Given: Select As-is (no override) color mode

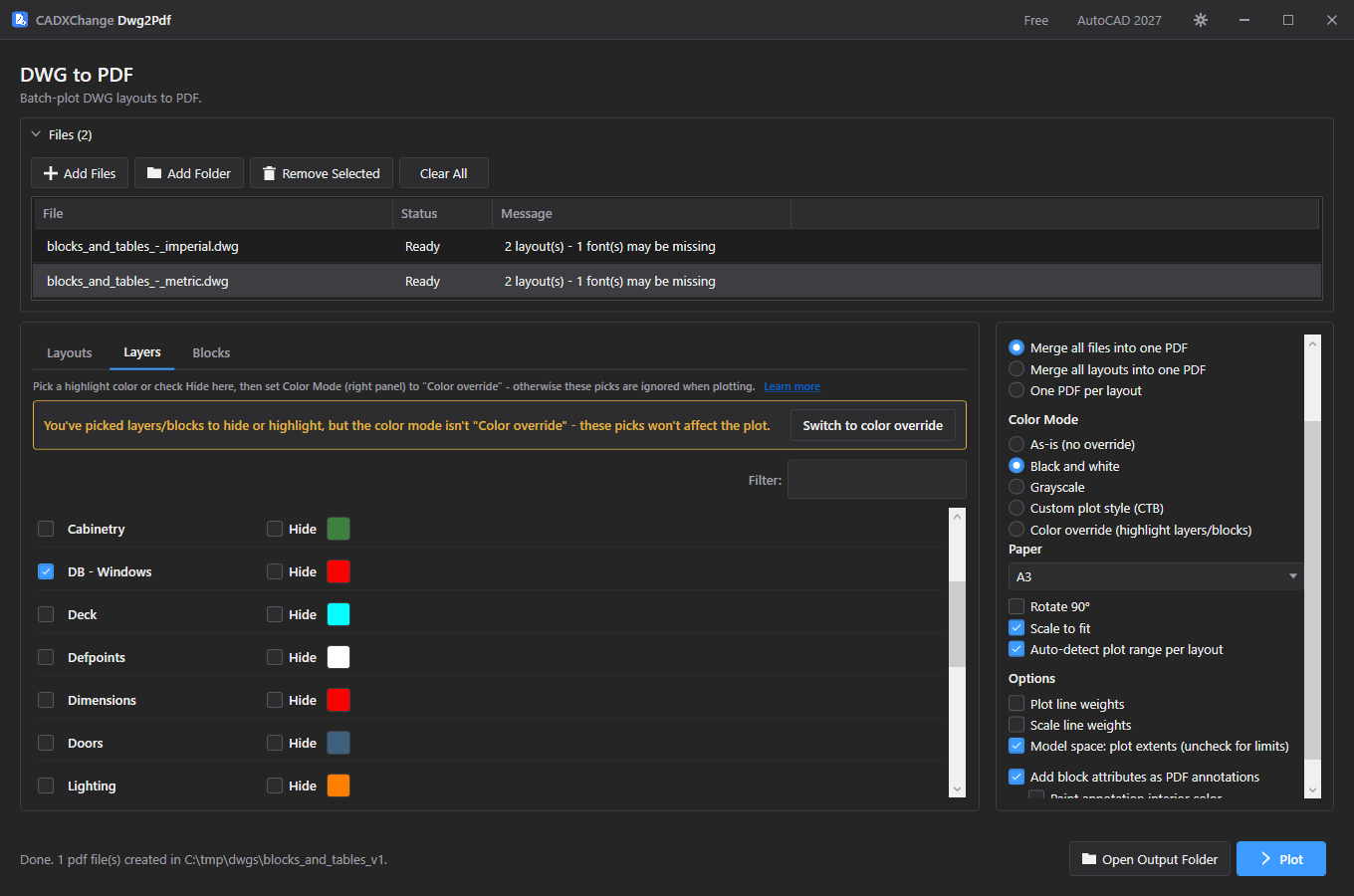Looking at the screenshot, I should (x=1016, y=444).
